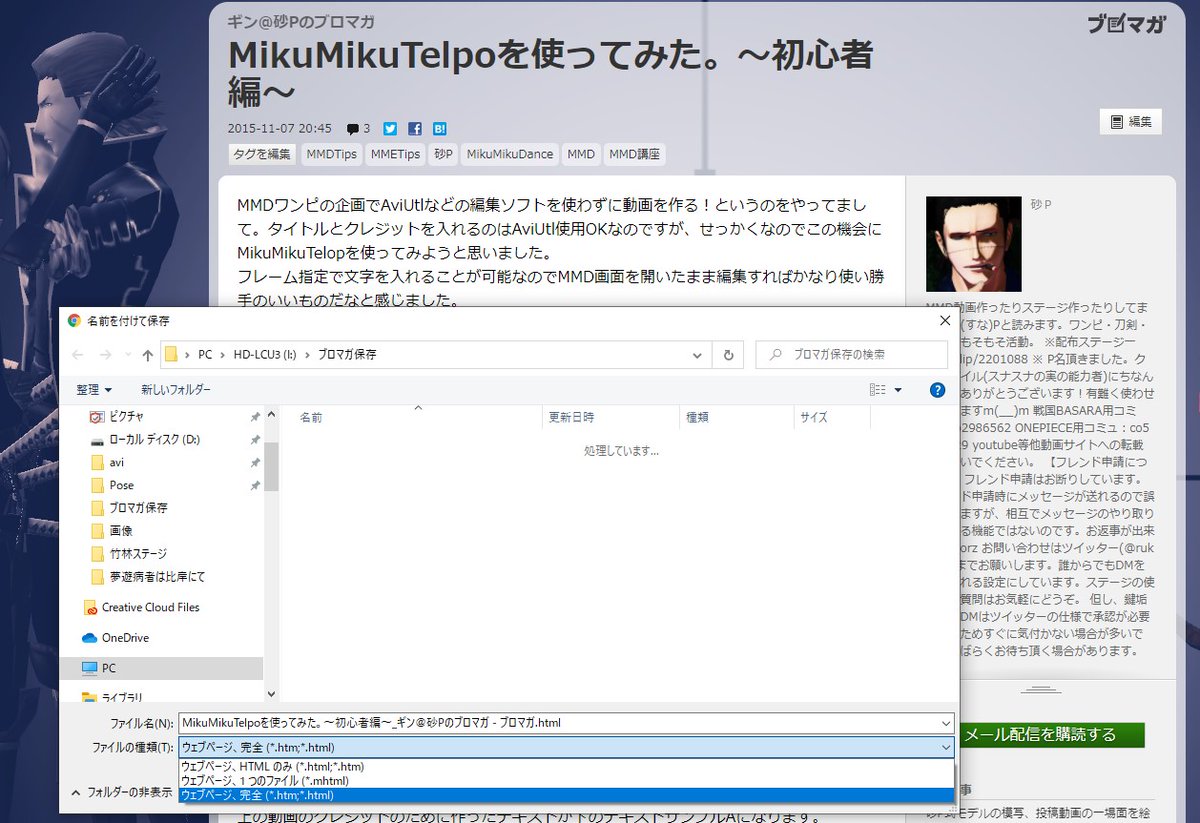The height and width of the screenshot is (823, 1200).
Task: Select the avi folder in tree
Action: [x=116, y=462]
